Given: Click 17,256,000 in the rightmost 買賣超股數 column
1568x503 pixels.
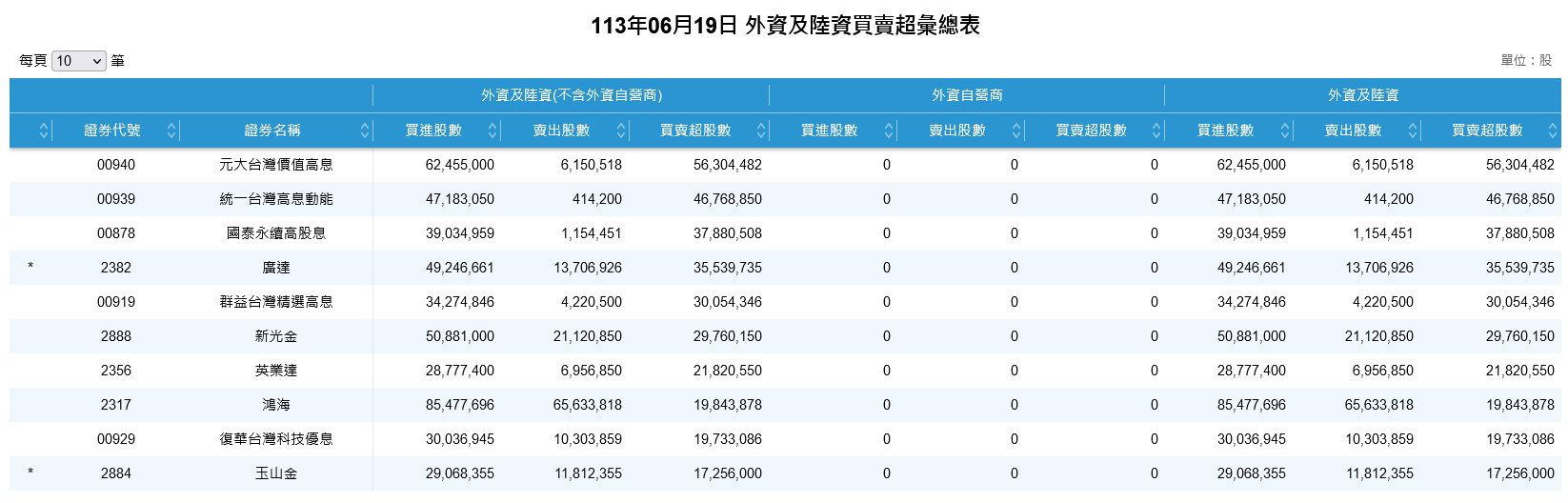Looking at the screenshot, I should coord(1520,473).
